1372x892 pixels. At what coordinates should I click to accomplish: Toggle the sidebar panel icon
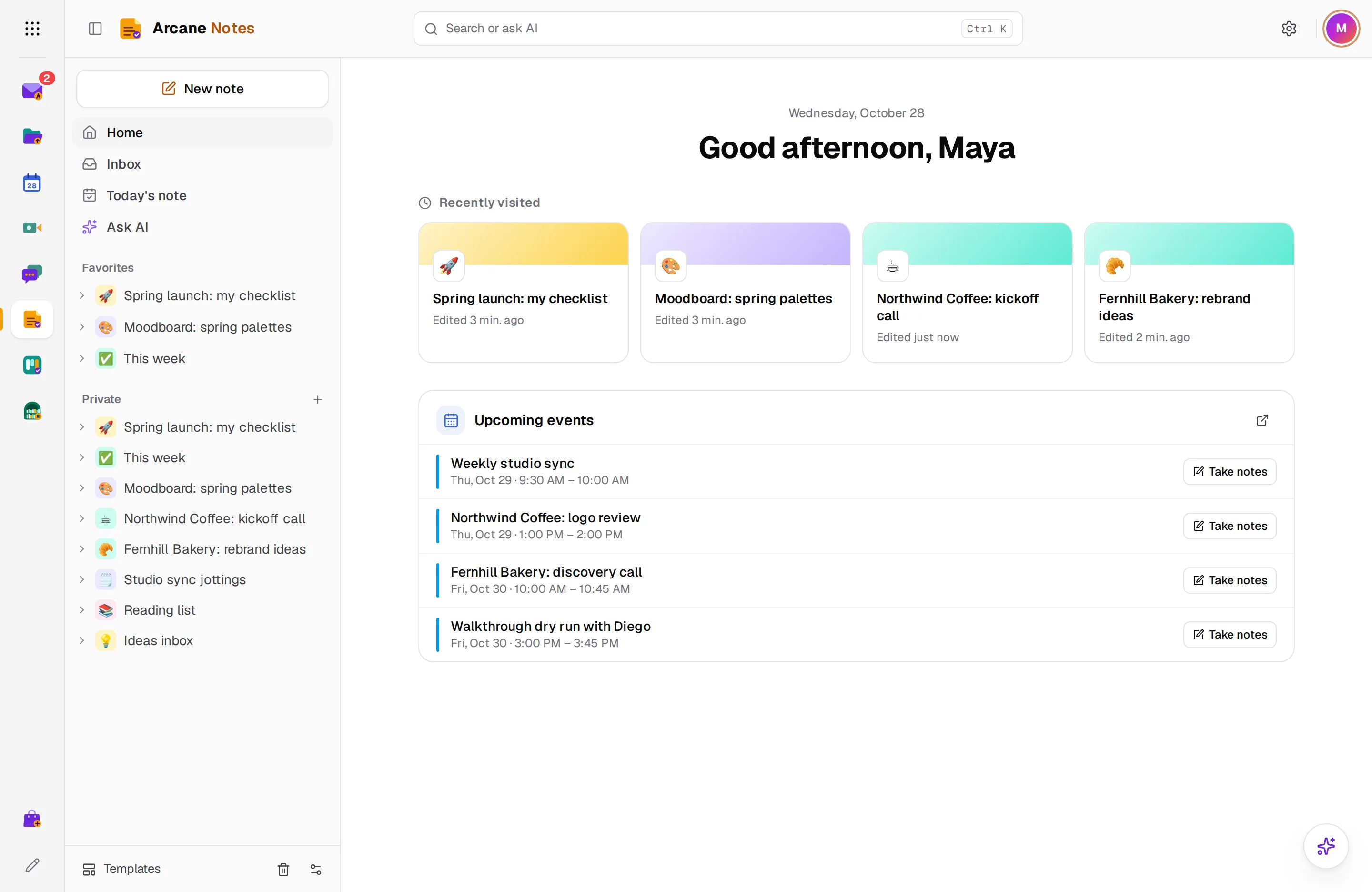(95, 28)
